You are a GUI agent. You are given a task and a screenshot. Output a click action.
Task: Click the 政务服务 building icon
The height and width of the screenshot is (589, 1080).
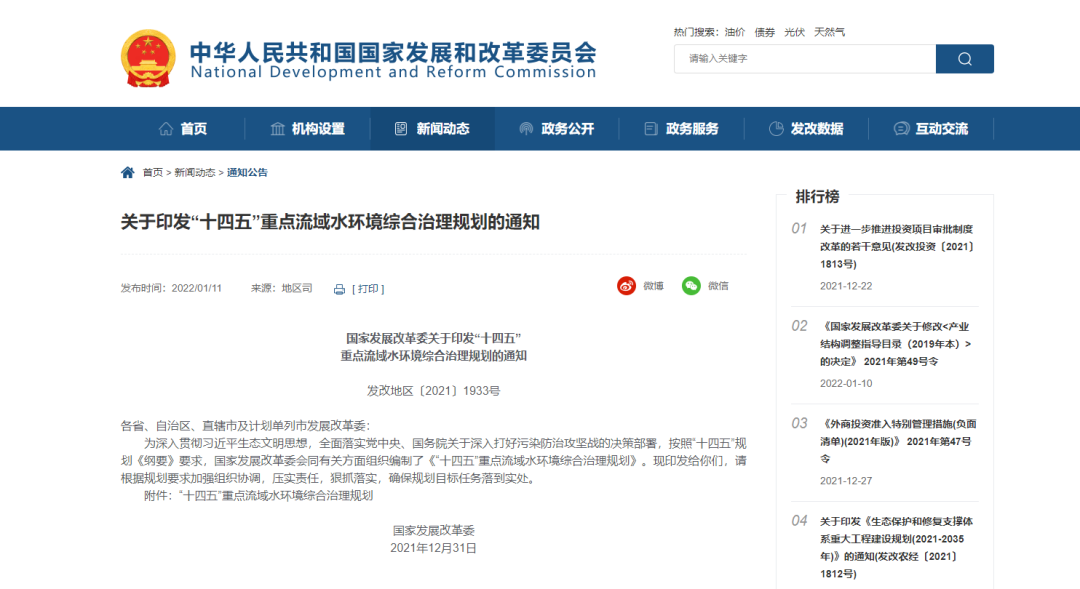649,128
